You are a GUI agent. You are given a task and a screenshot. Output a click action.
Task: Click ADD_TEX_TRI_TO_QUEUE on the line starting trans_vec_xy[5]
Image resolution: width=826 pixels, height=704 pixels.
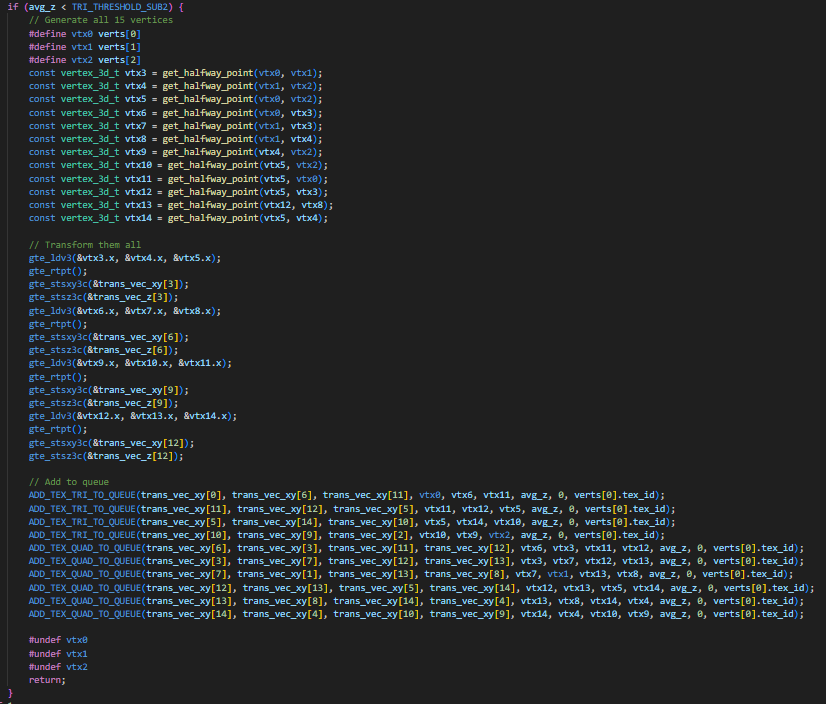(82, 522)
